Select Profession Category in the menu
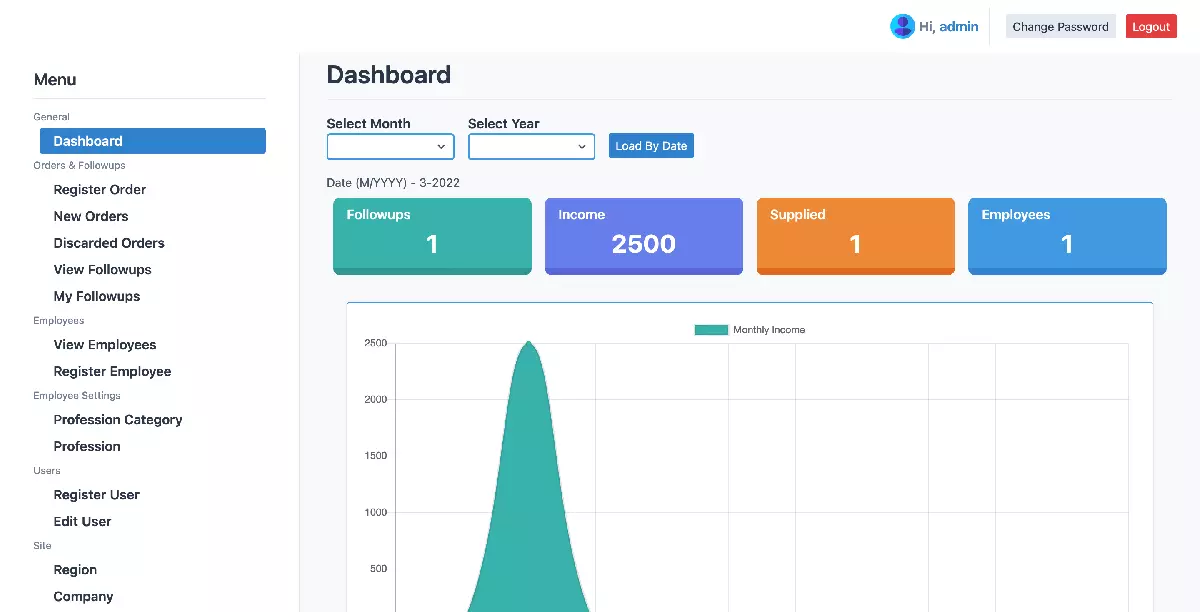Image resolution: width=1200 pixels, height=612 pixels. click(118, 420)
